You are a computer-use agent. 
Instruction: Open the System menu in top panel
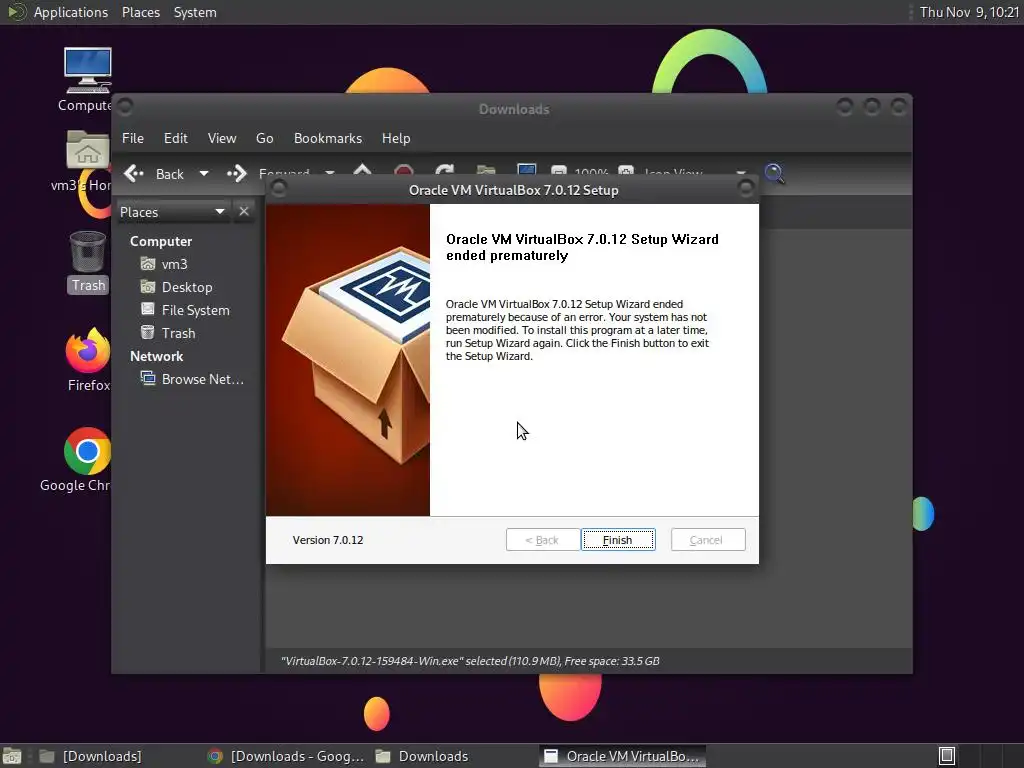click(x=195, y=12)
